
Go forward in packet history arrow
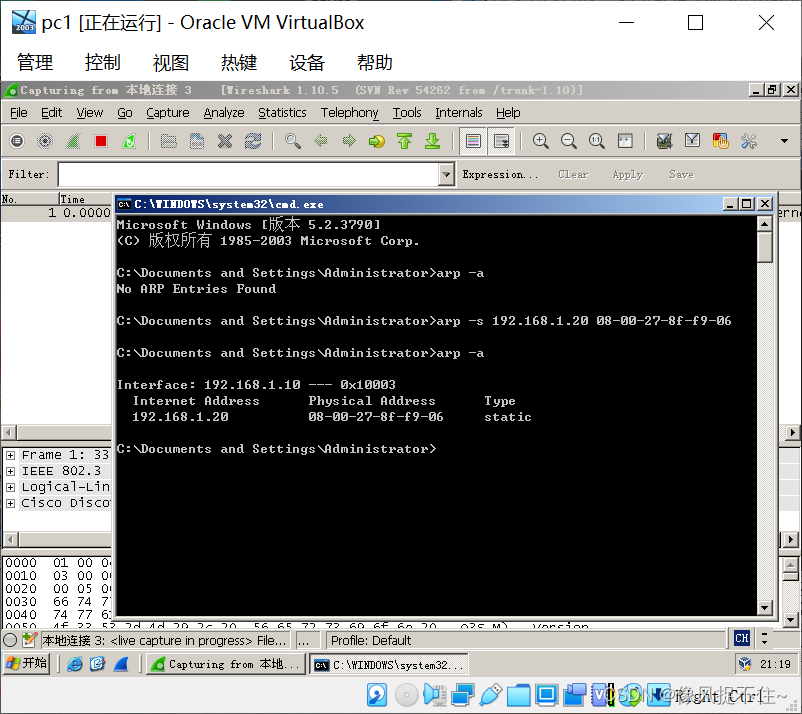tap(349, 141)
